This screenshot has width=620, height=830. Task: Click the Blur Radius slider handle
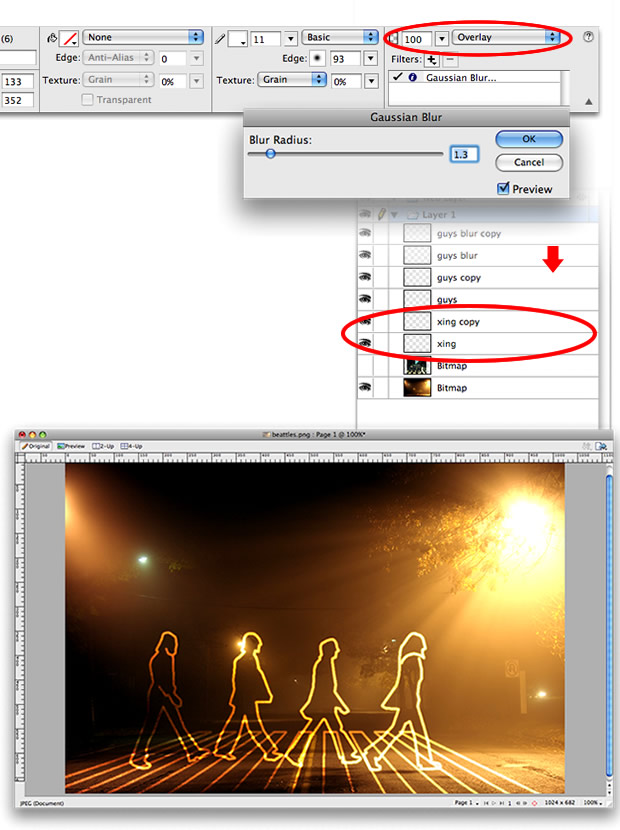point(270,154)
